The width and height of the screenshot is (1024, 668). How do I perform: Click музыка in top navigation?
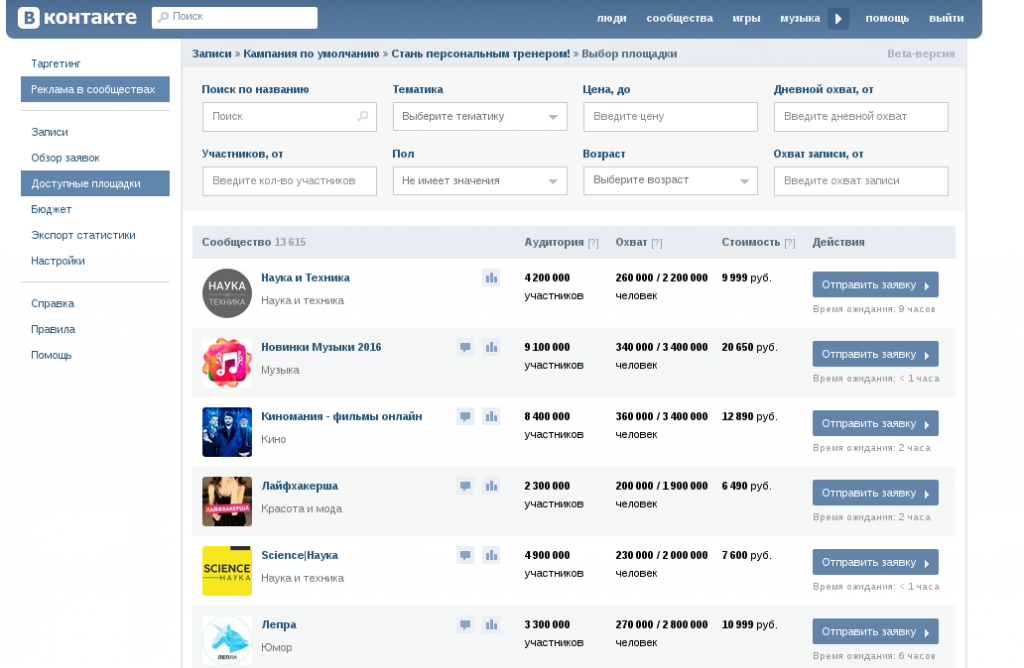800,18
